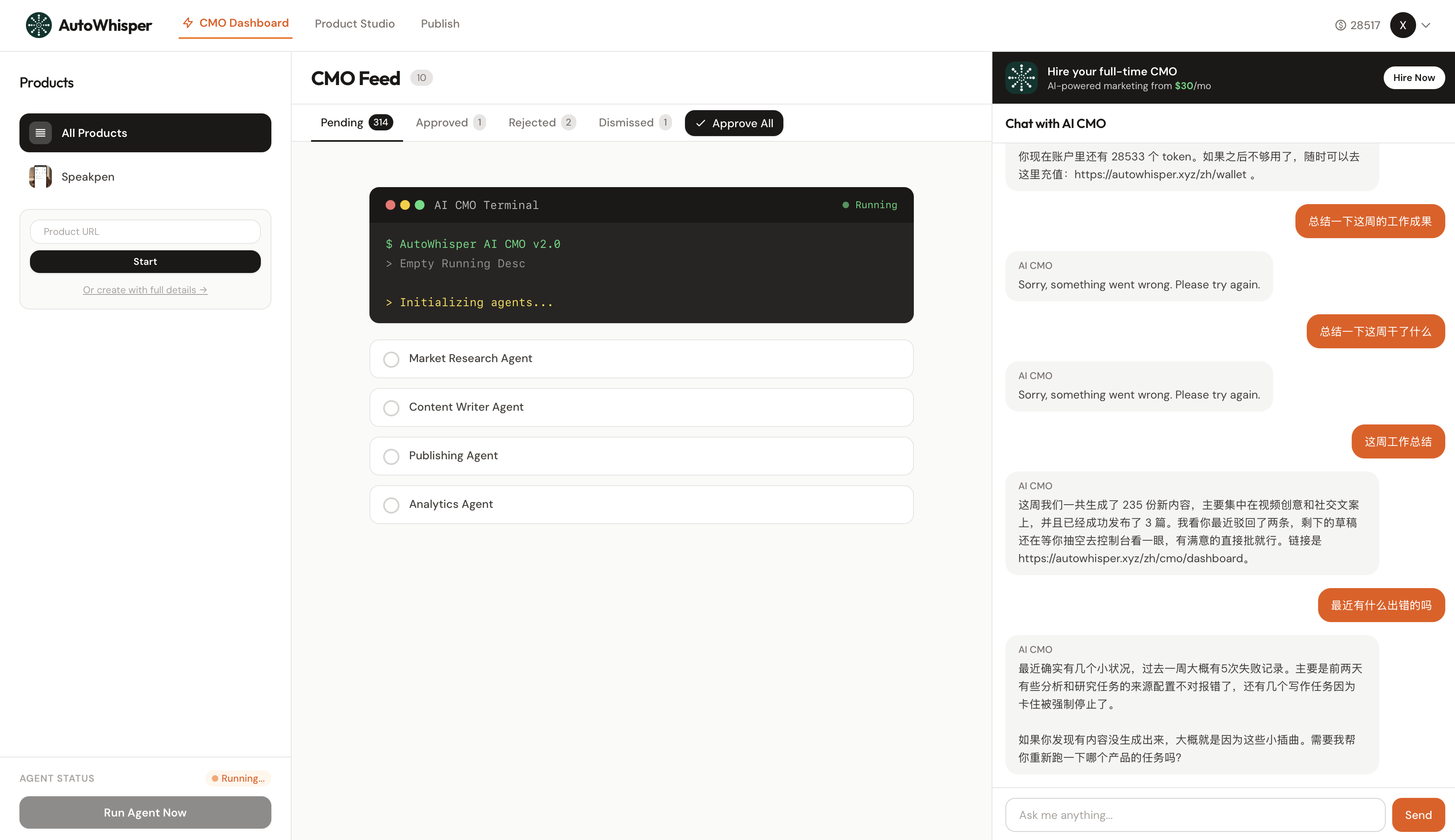Check the Content Writer Agent circle
This screenshot has width=1455, height=840.
[x=392, y=407]
